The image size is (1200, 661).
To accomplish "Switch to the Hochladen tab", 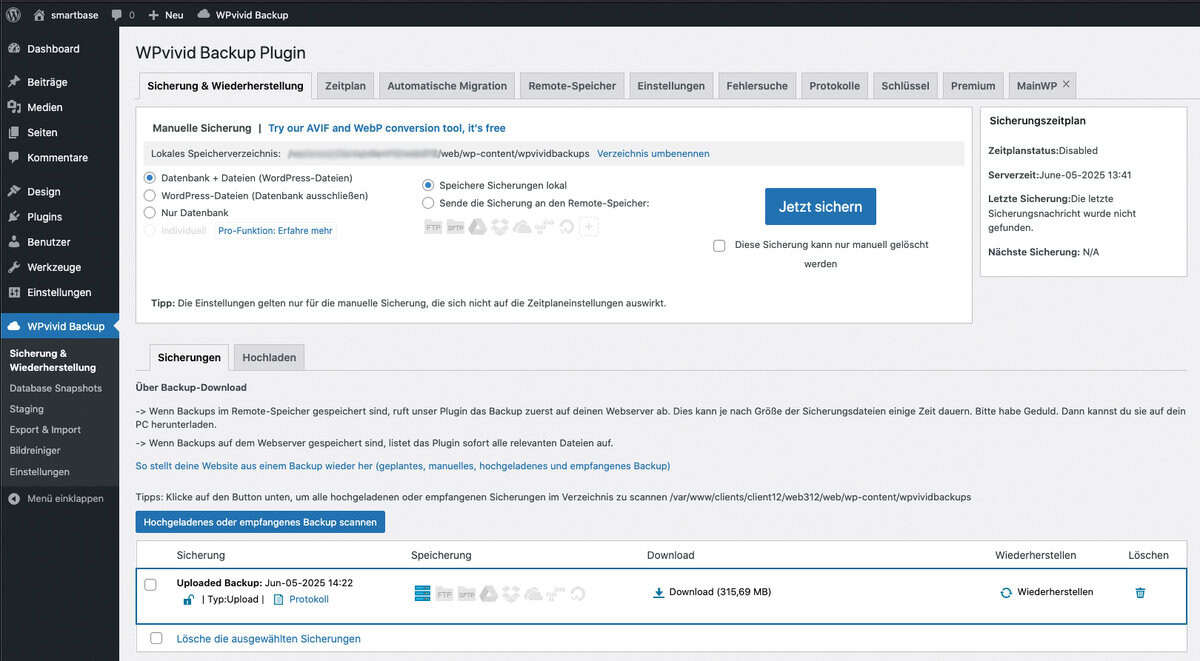I will (x=270, y=357).
